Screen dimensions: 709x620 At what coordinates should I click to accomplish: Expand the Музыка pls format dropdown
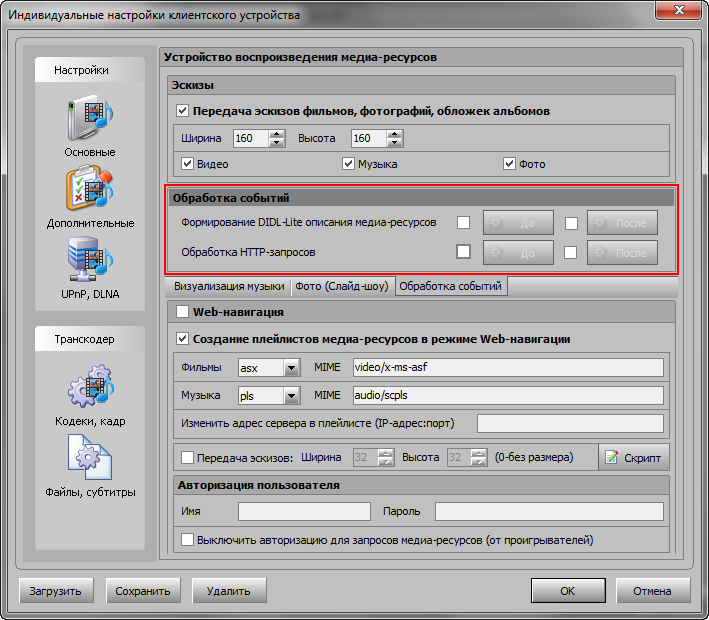point(291,396)
